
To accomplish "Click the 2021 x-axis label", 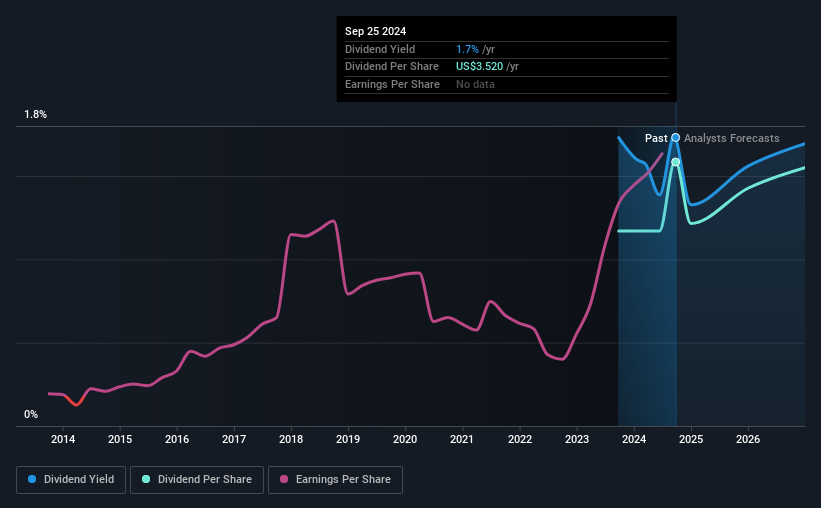I will (x=462, y=439).
